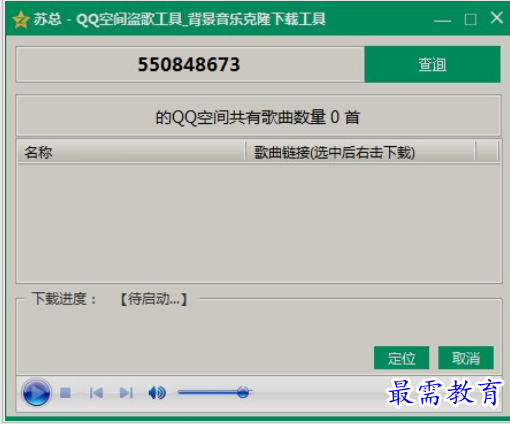Stop playback with the square stop icon
Image resolution: width=510 pixels, height=424 pixels.
(65, 393)
